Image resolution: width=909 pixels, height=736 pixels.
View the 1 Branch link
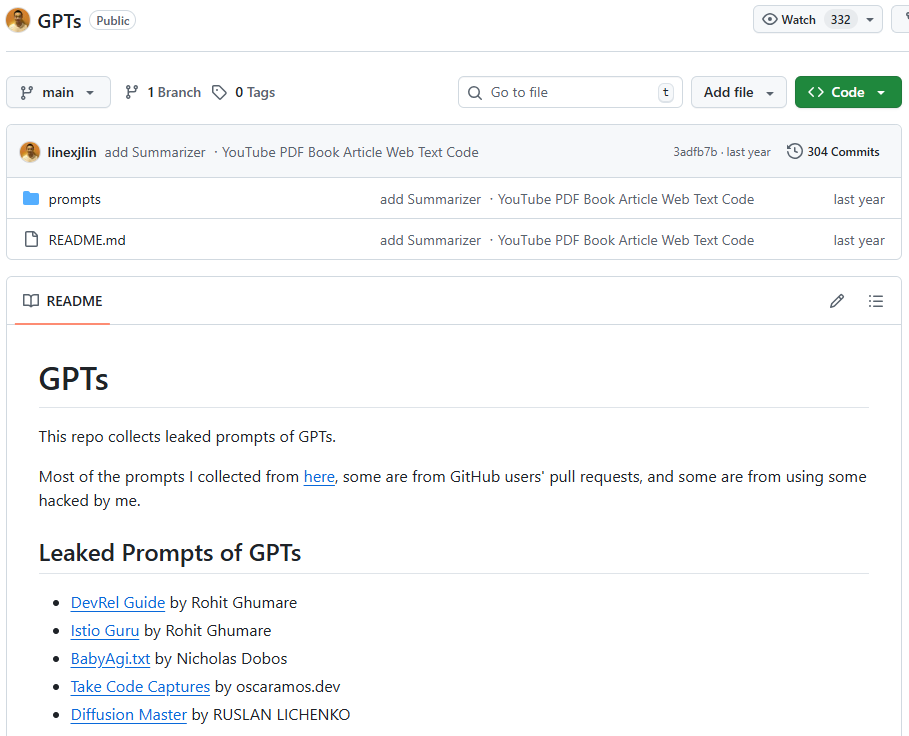(x=163, y=92)
